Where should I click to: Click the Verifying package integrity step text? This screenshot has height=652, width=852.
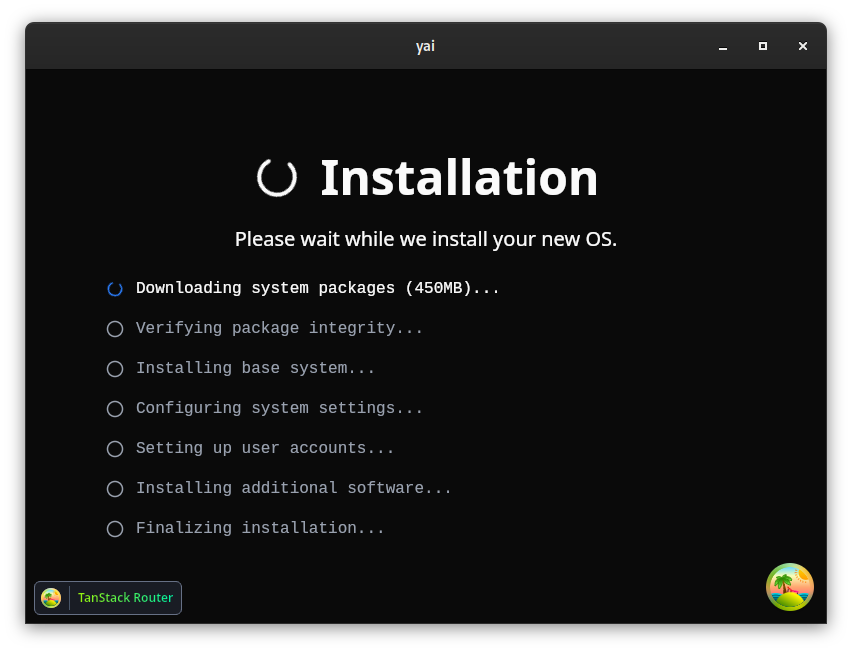[280, 328]
